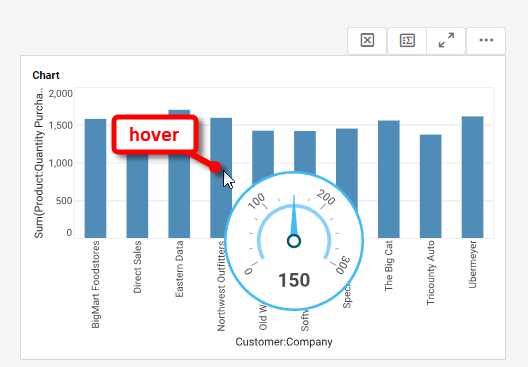This screenshot has height=367, width=528.
Task: Click the Ubermeyer axis label
Action: pos(472,264)
